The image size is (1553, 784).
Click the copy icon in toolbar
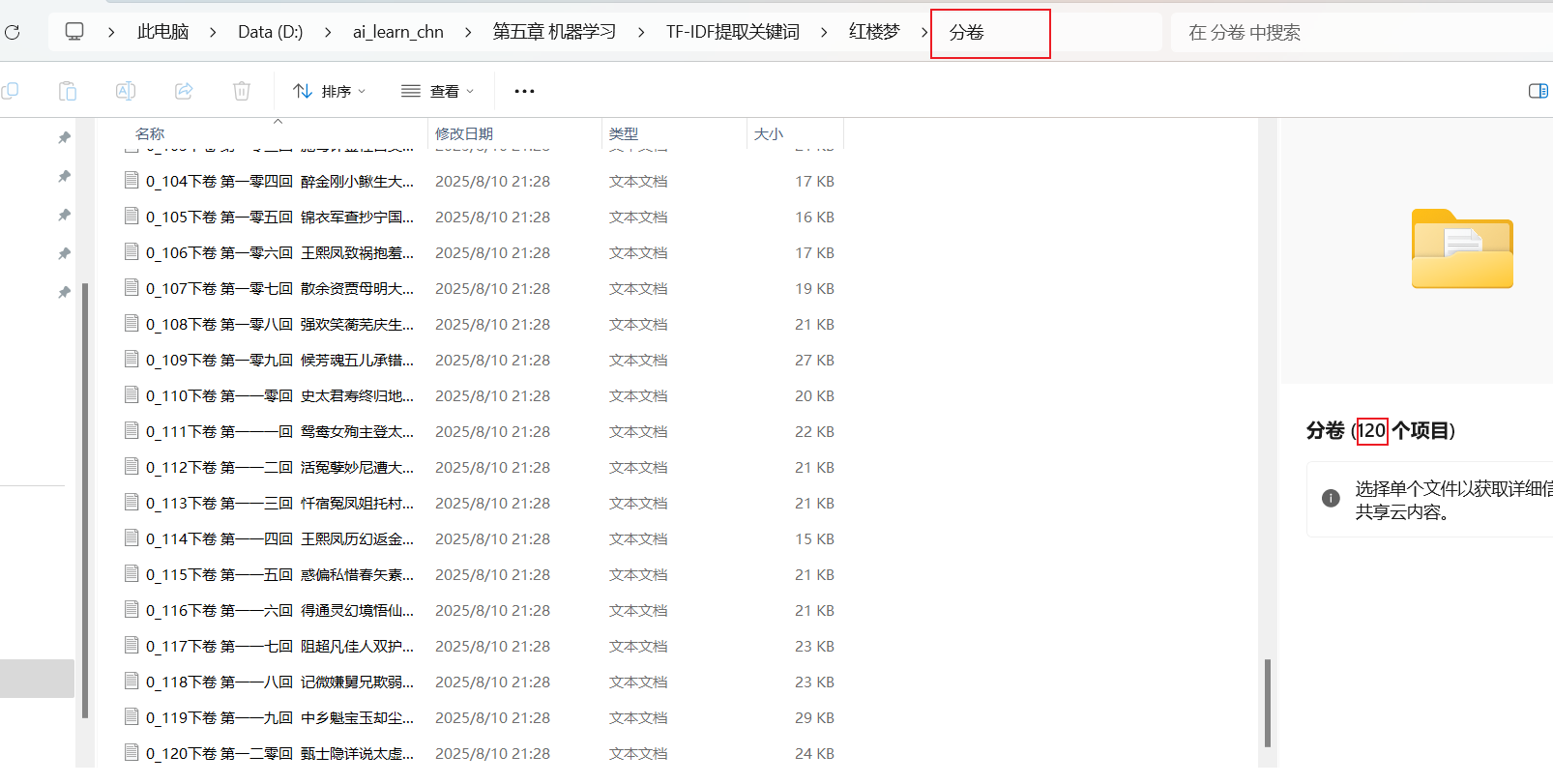pyautogui.click(x=10, y=91)
